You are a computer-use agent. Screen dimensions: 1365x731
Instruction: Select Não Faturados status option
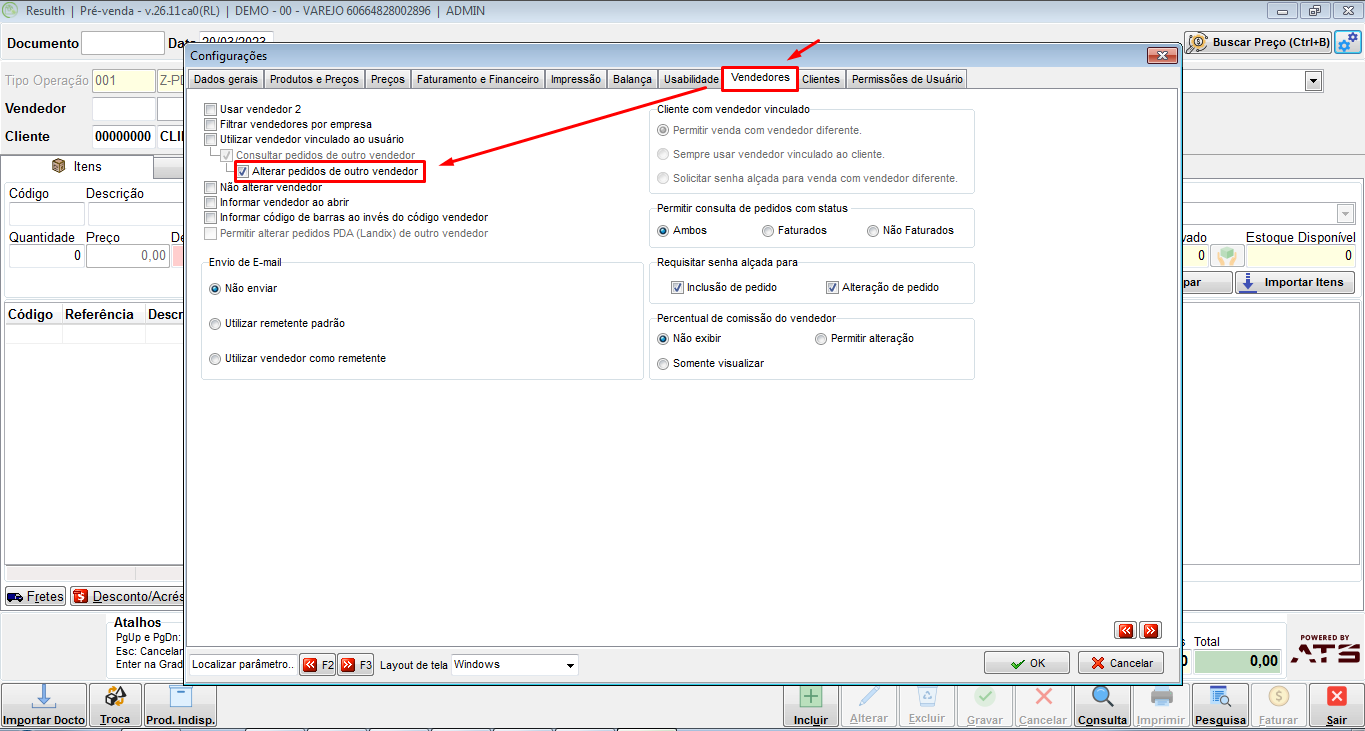point(873,230)
